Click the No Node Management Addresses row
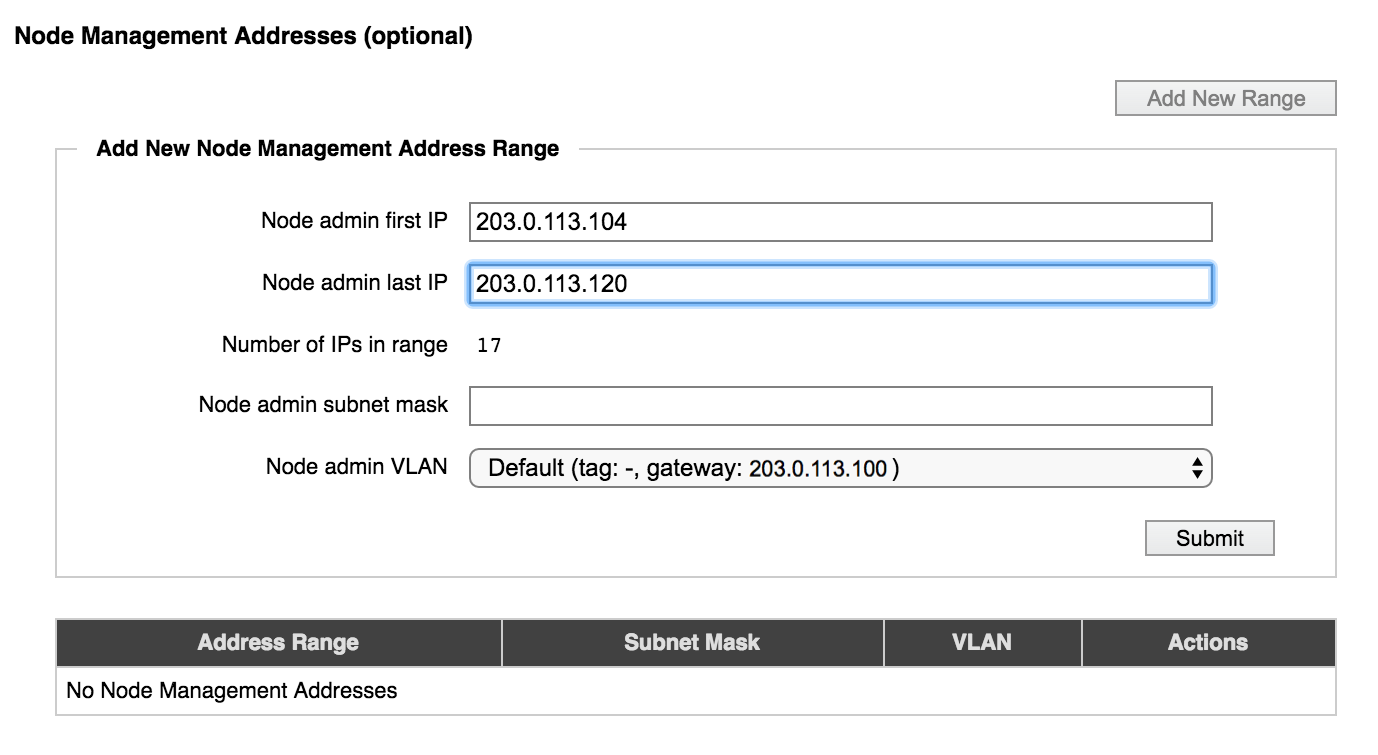The image size is (1378, 755). (x=696, y=691)
